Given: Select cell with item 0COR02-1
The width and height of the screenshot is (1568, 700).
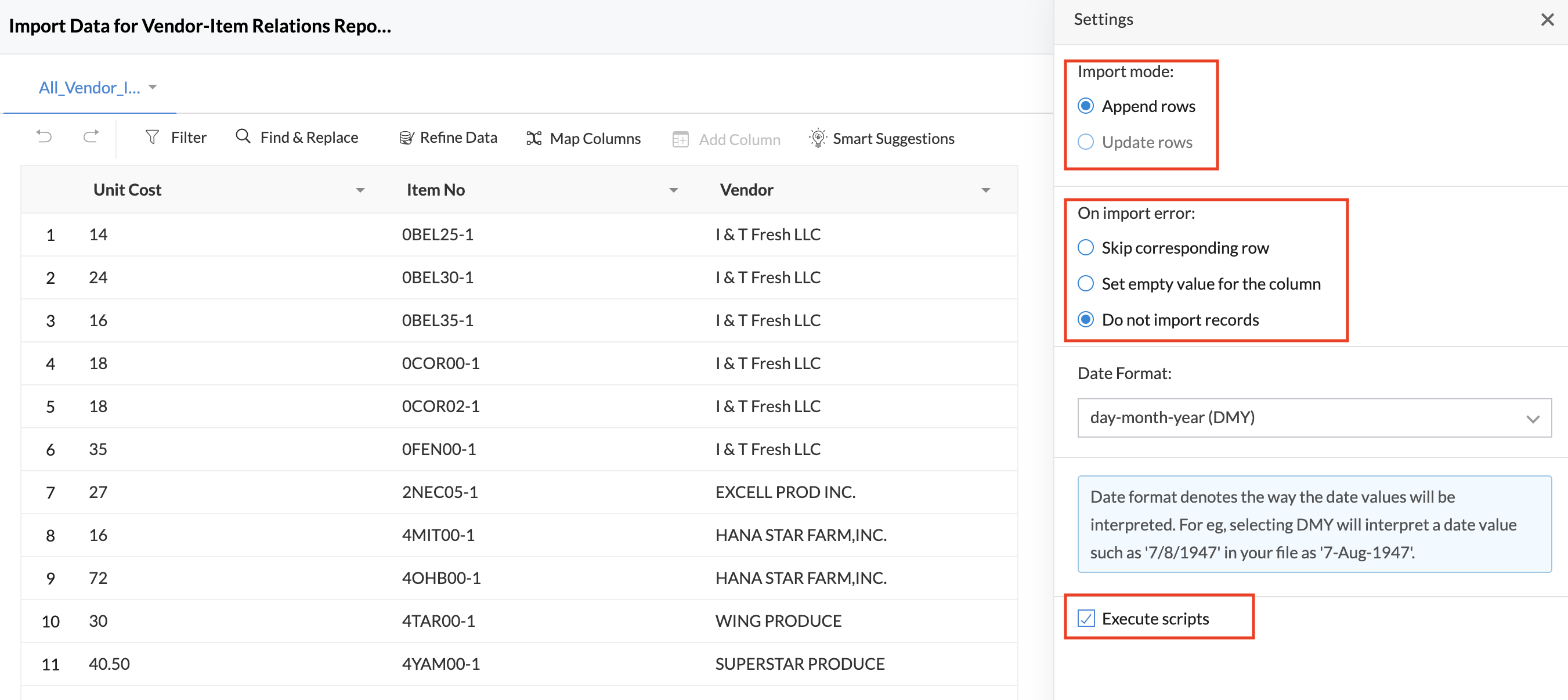Looking at the screenshot, I should (440, 406).
